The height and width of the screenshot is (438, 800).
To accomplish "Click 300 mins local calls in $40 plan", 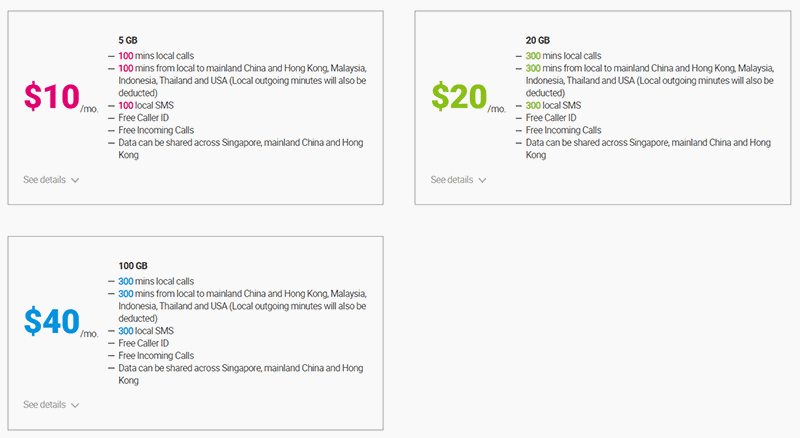I will click(x=156, y=281).
